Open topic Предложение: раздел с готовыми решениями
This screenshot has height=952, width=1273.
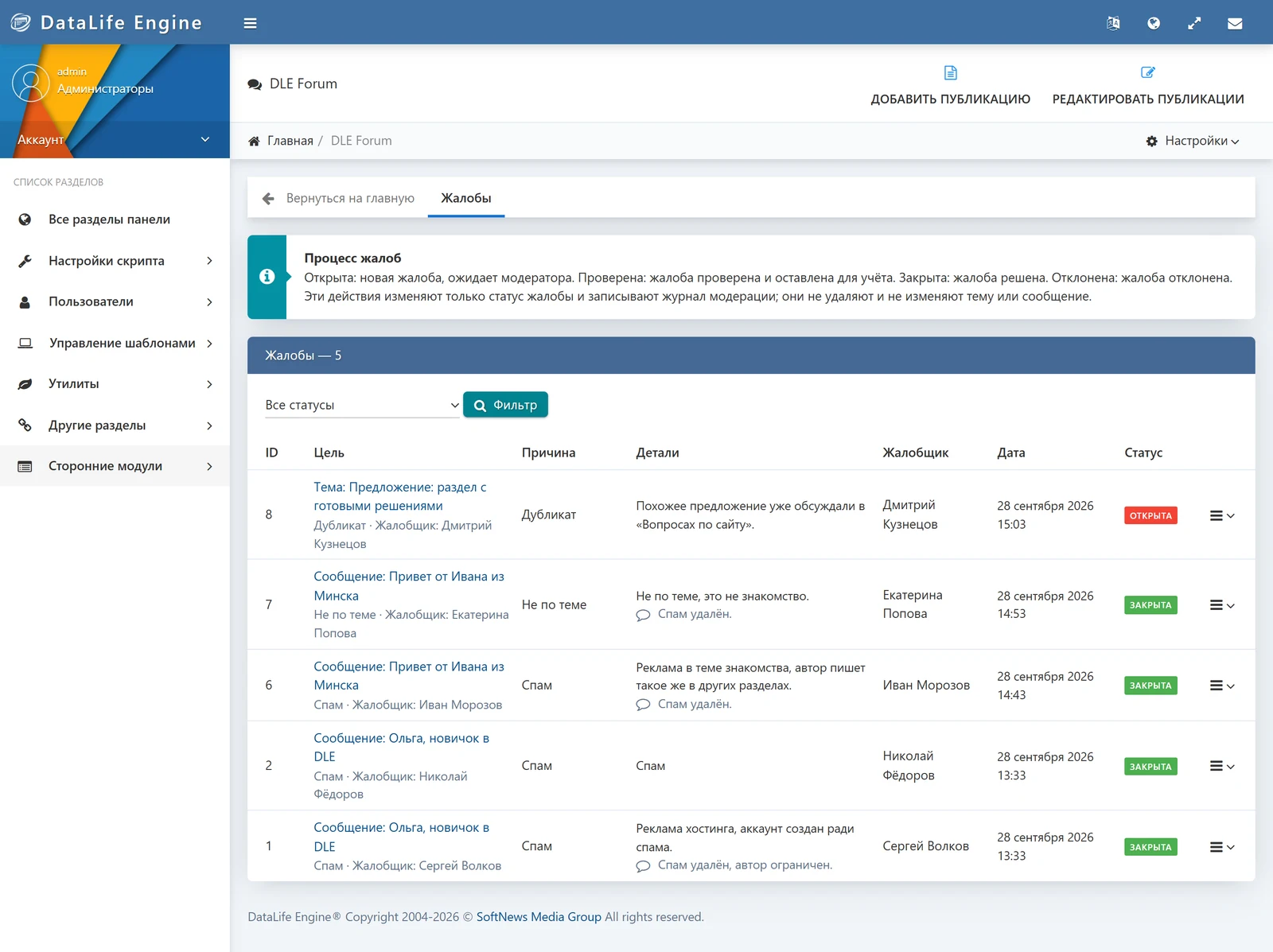pos(400,496)
